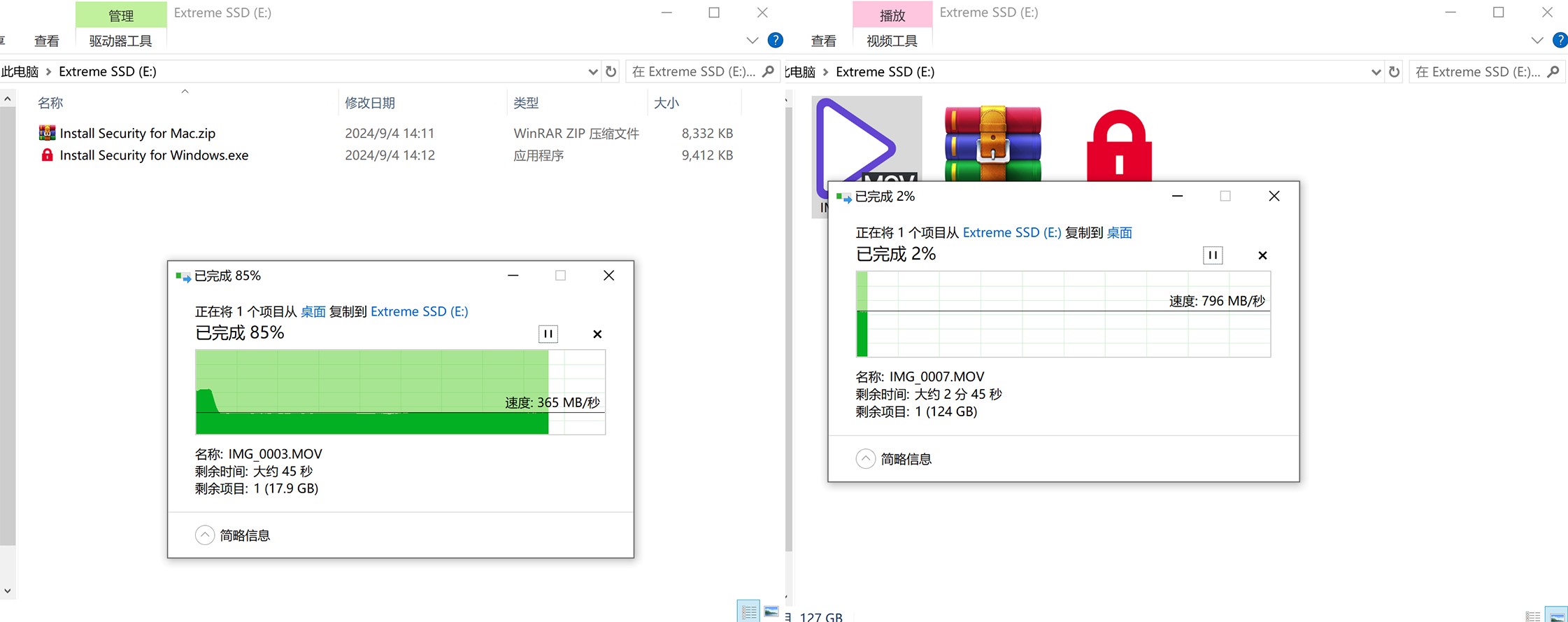Sort by 修改日期 column header
The image size is (1568, 622).
(x=370, y=103)
